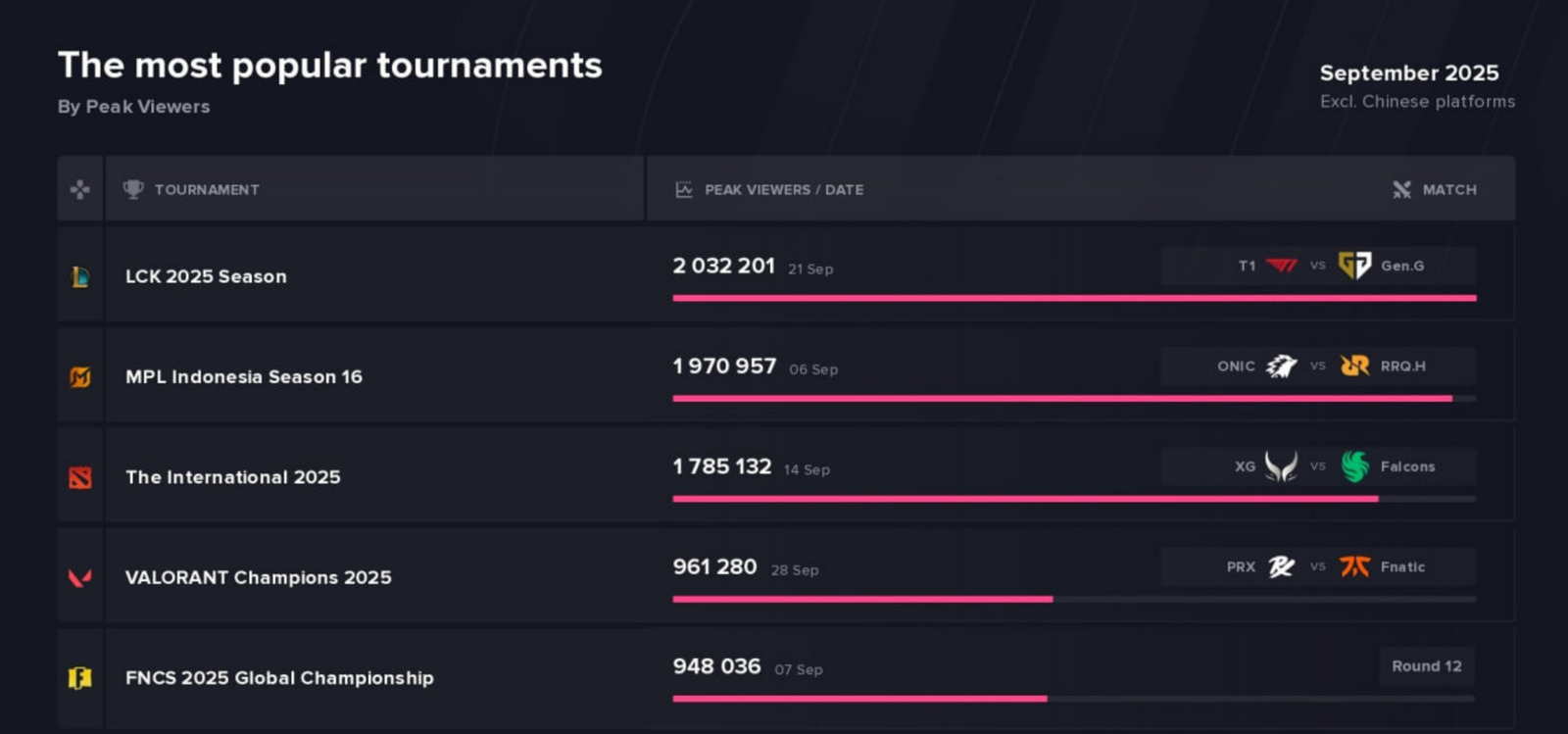Screen dimensions: 1568x734
Task: Click the Mobile Legends game icon
Action: coord(80,377)
